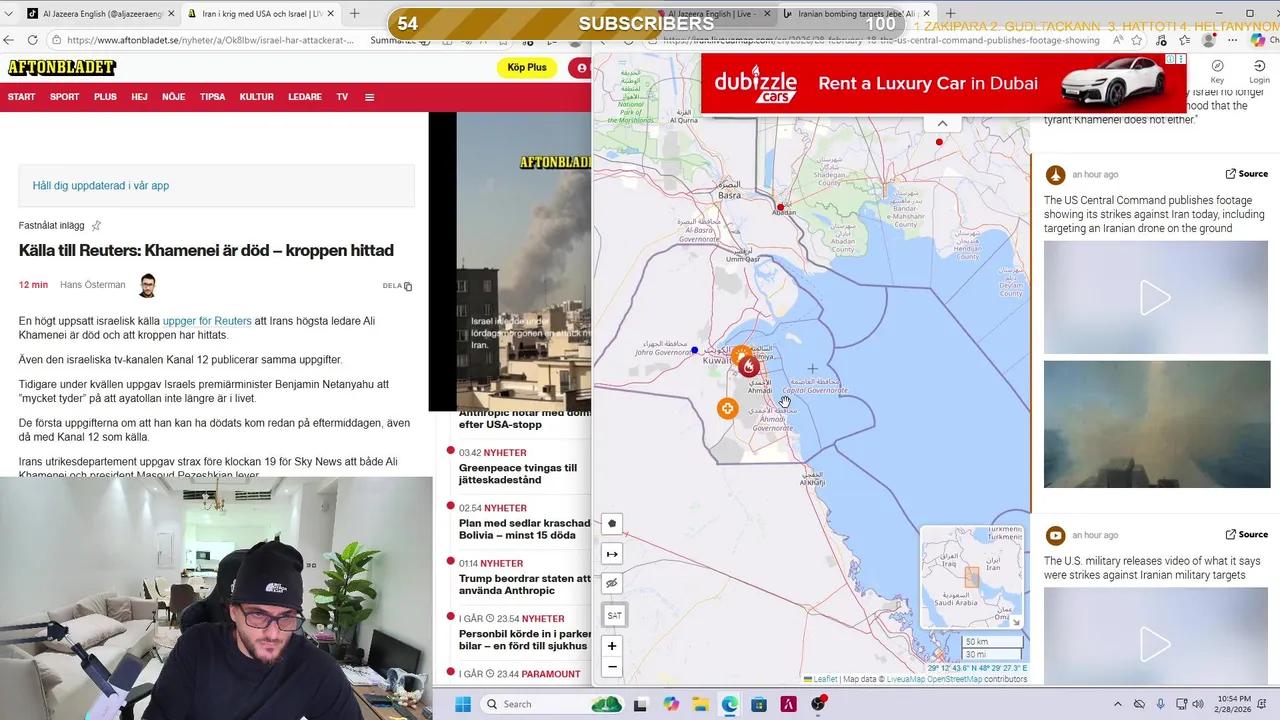Click the blue dot marker in Jahra Governorate
1280x720 pixels.
click(x=695, y=351)
